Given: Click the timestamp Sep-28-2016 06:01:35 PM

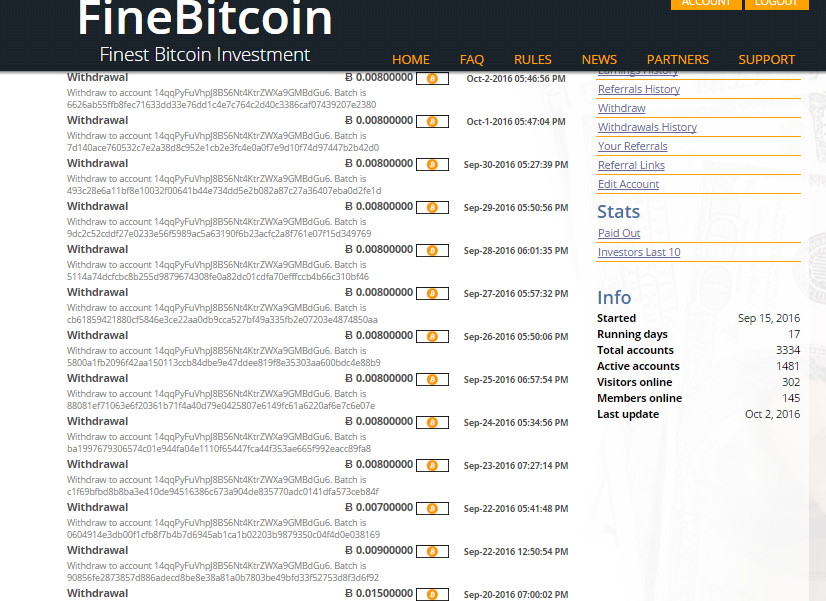Looking at the screenshot, I should click(x=516, y=251).
